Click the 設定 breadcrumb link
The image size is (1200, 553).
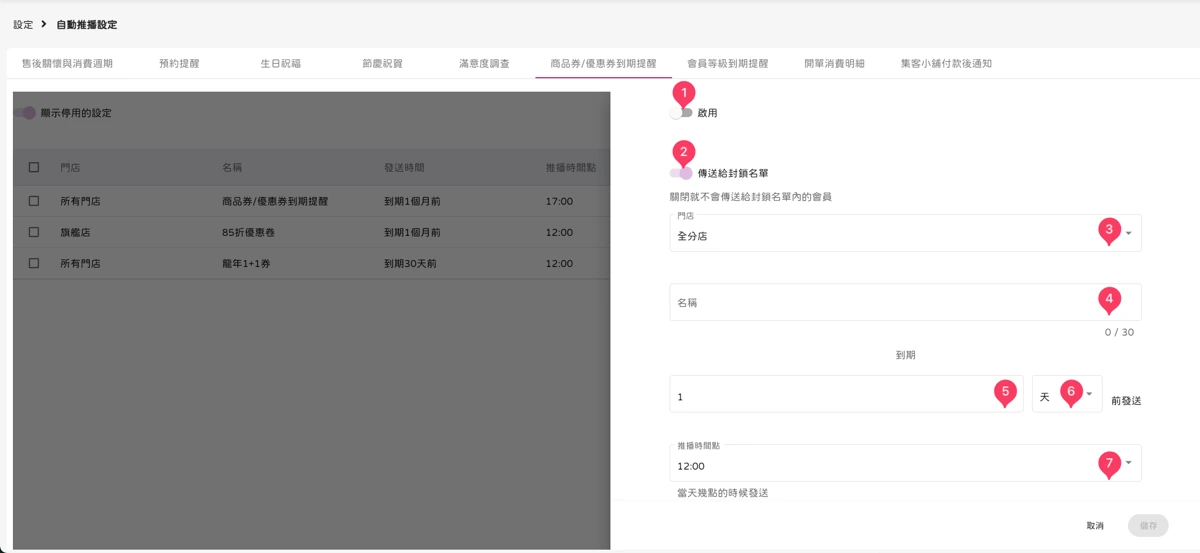[x=23, y=24]
